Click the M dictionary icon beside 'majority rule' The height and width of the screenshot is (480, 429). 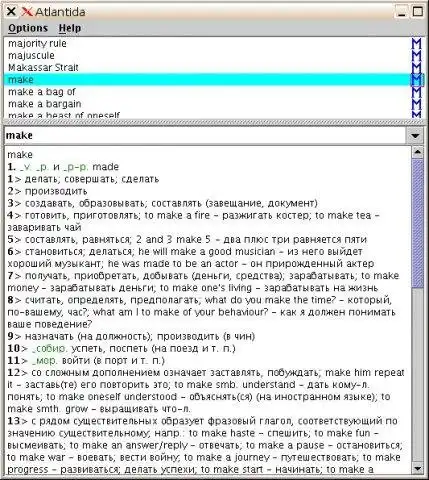tap(416, 44)
